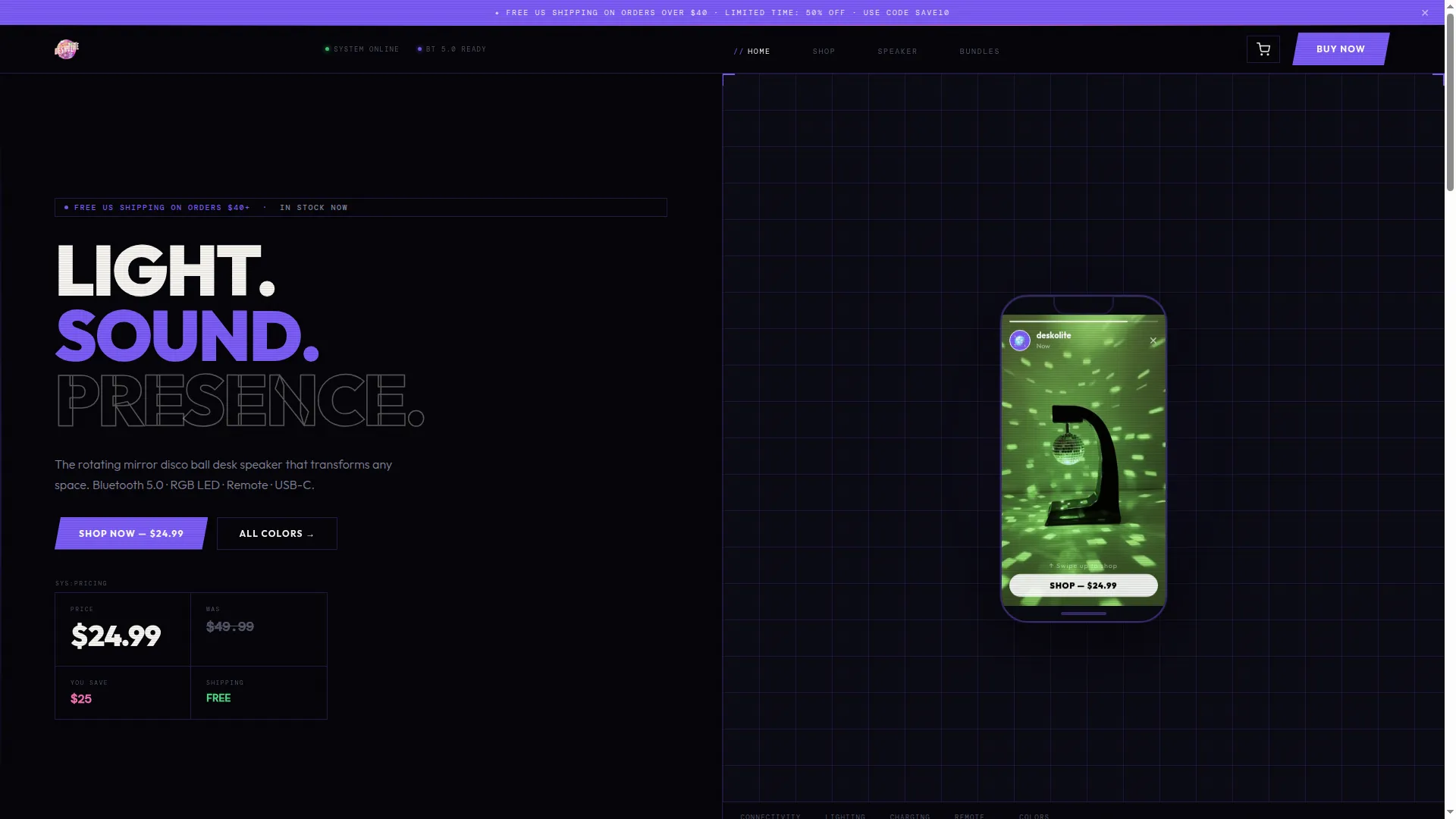Screen dimensions: 1456x819
Task: Click the 'Swipe up to shop' hint
Action: (x=1083, y=566)
